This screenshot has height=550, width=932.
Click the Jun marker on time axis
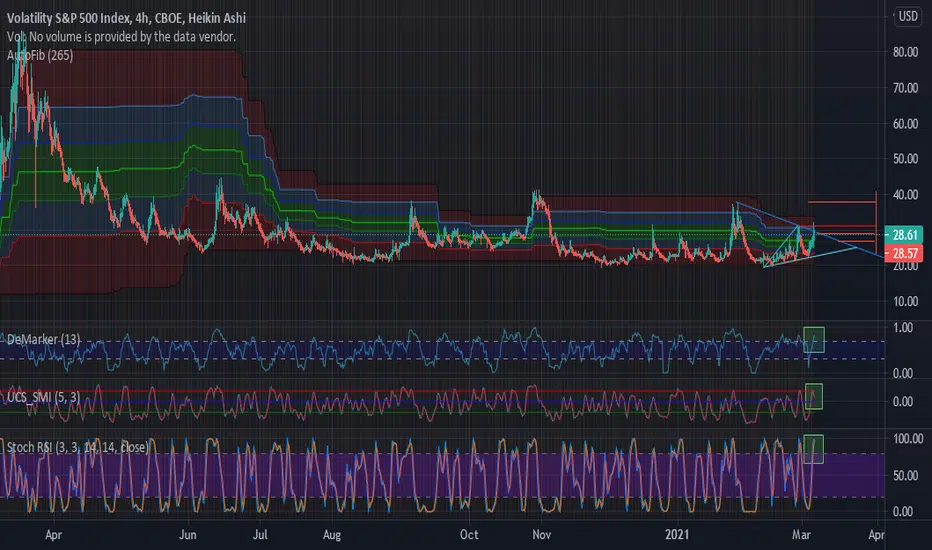tap(188, 535)
